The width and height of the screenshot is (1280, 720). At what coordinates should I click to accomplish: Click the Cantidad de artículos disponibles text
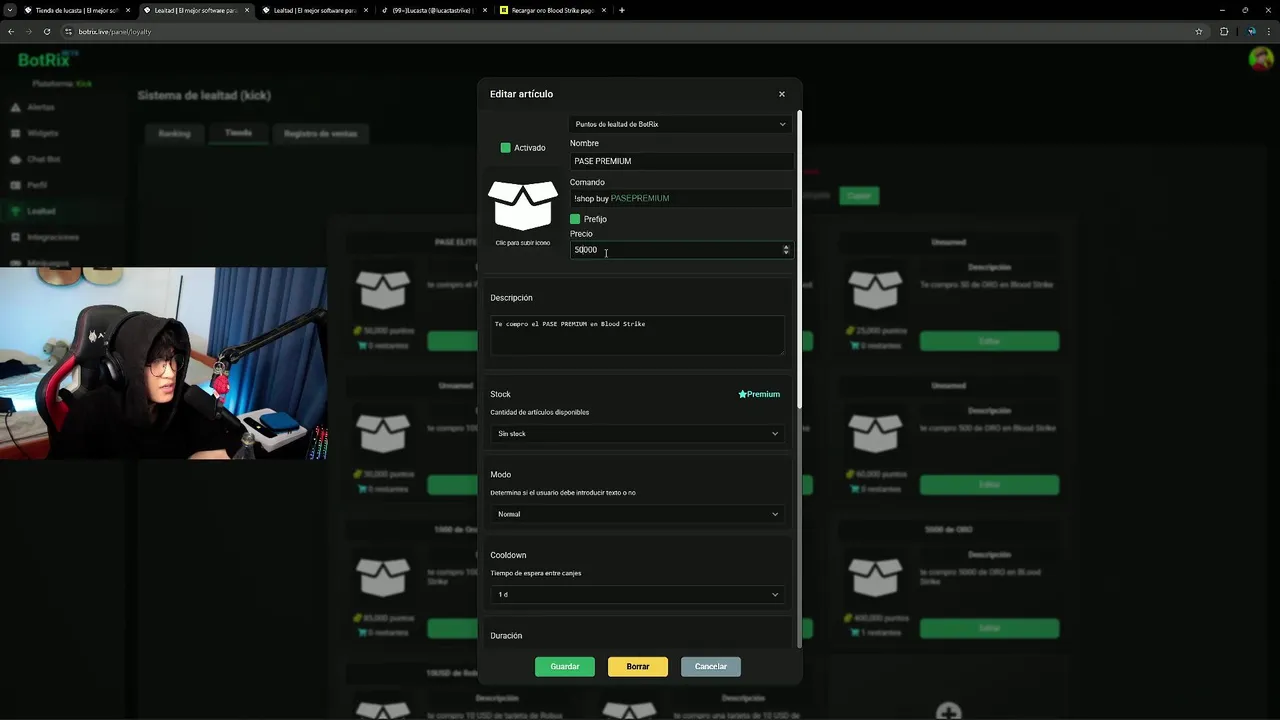tap(539, 412)
